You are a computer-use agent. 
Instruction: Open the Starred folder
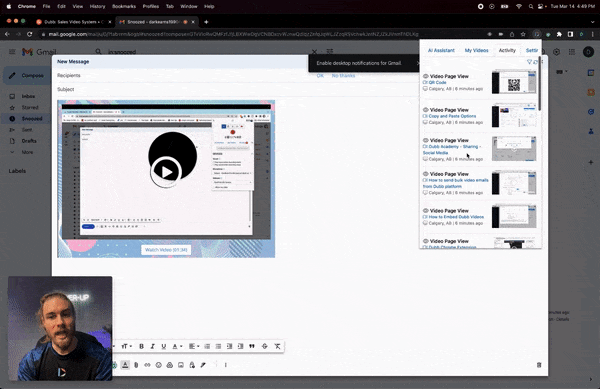[x=30, y=107]
